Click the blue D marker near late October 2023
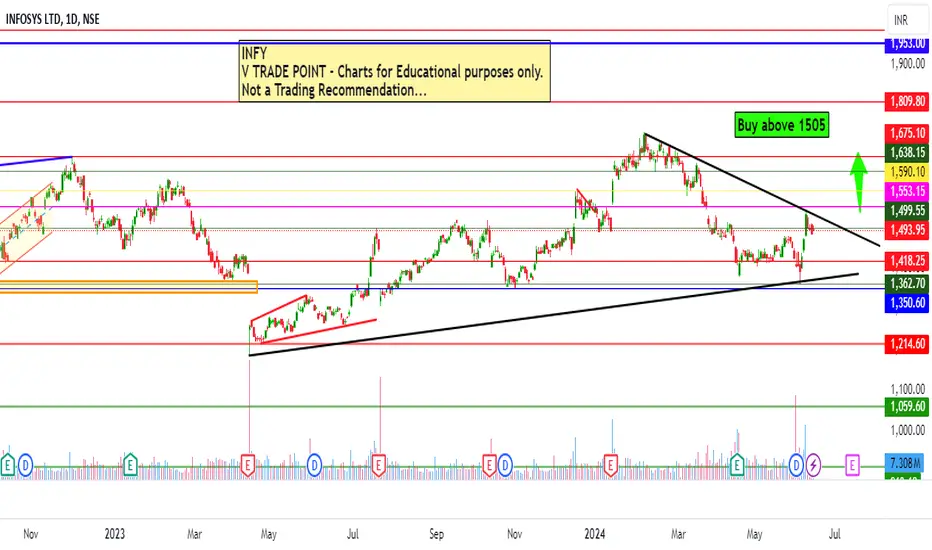 click(505, 465)
